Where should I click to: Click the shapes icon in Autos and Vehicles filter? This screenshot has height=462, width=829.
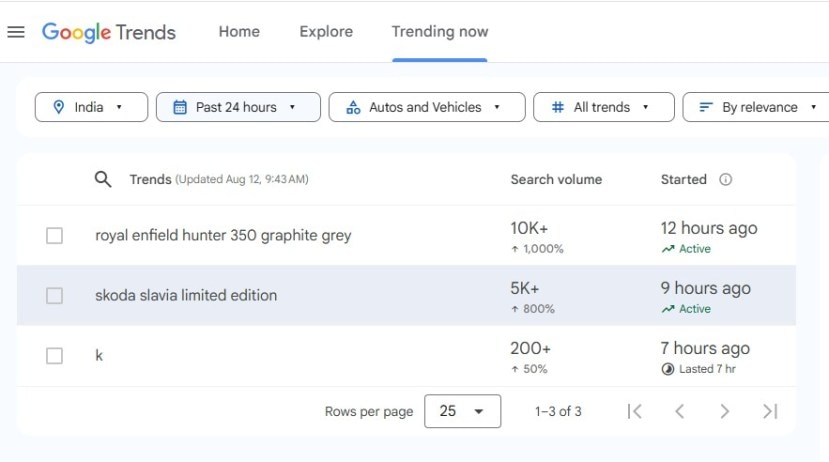[353, 107]
